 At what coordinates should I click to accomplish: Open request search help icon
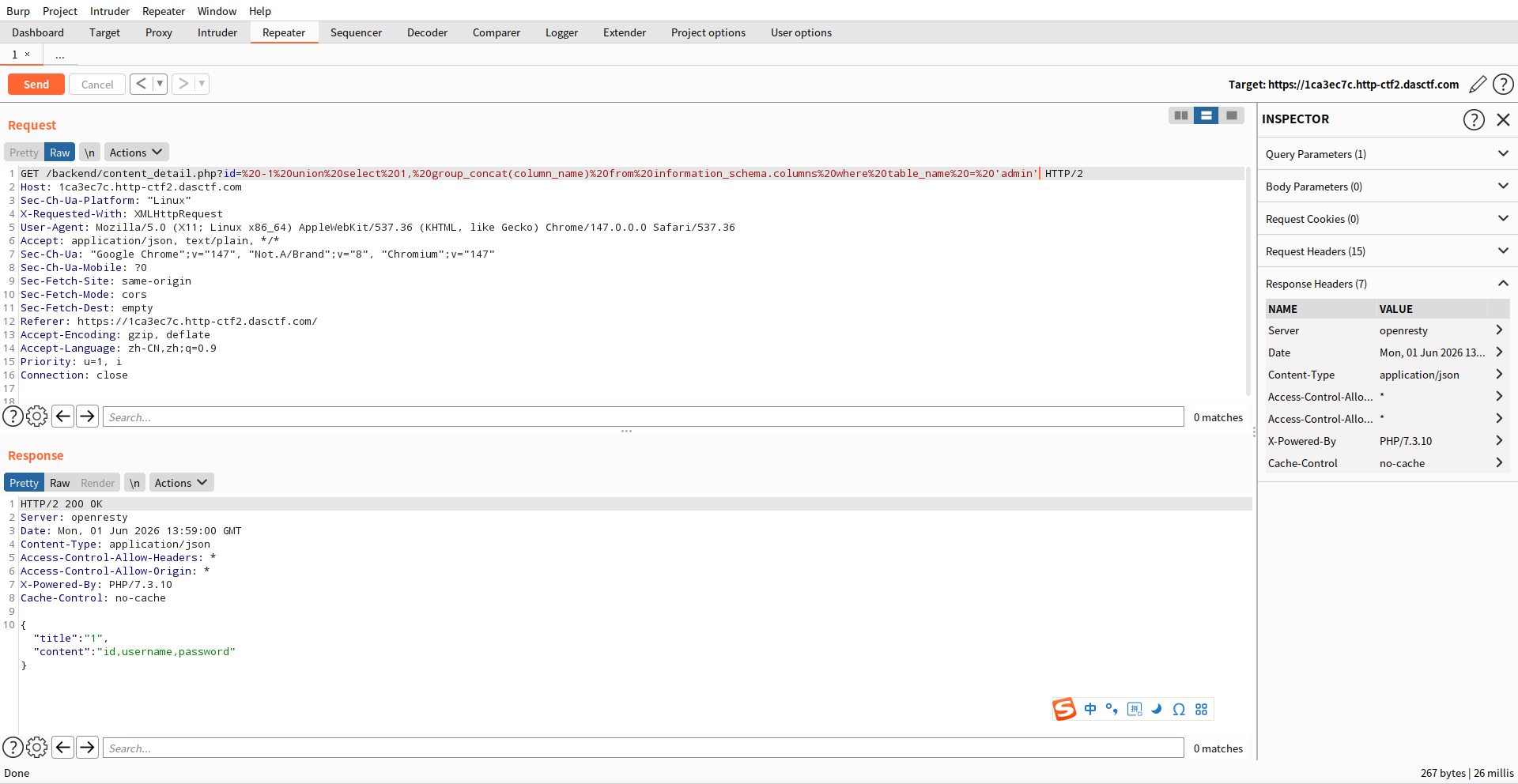point(13,416)
